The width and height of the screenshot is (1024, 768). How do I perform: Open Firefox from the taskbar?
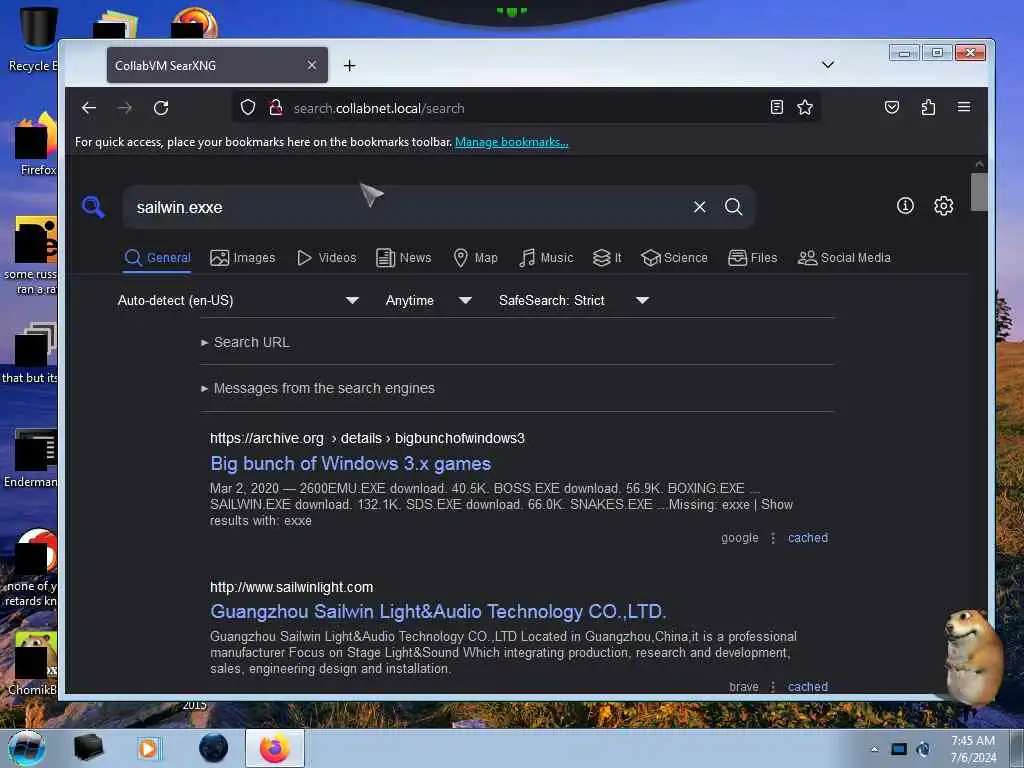[275, 748]
